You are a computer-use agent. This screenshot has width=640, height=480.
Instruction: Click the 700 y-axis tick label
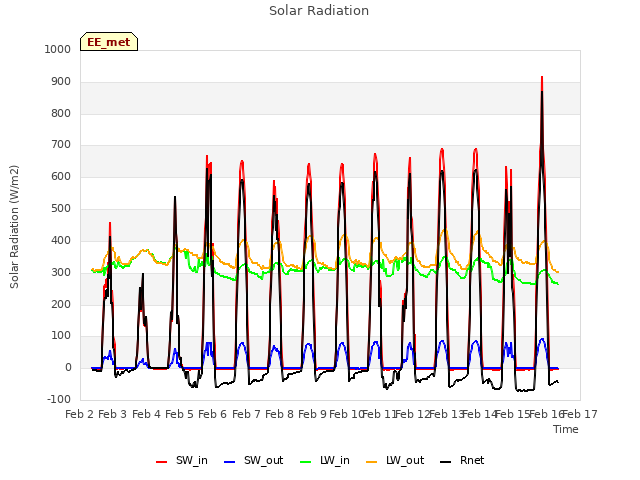tap(61, 145)
